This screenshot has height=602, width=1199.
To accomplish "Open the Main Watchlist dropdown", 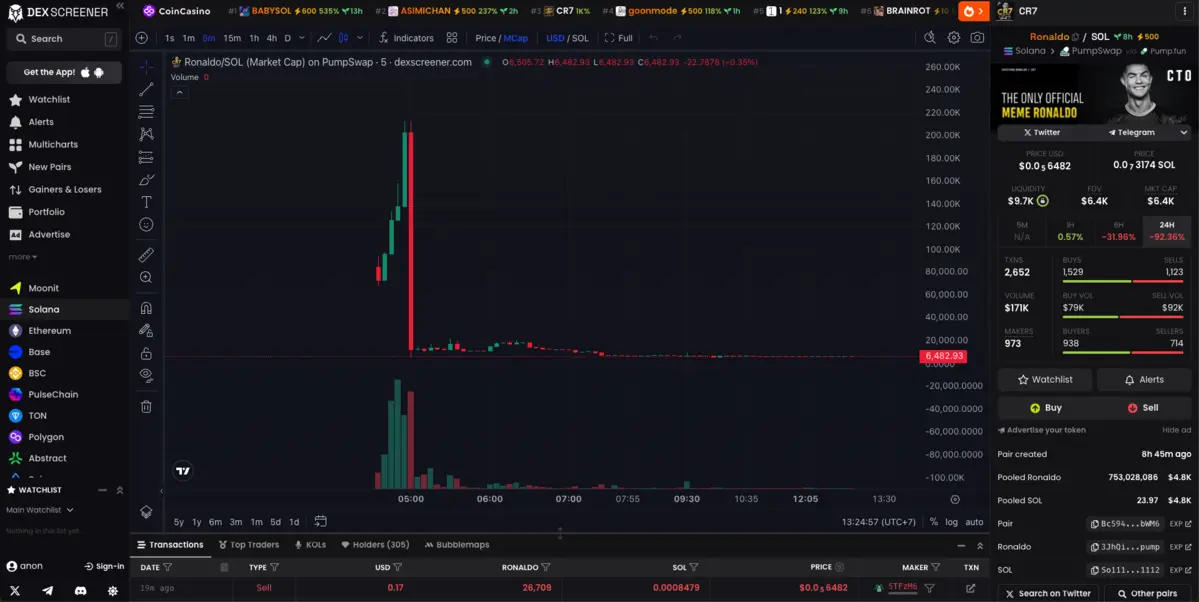I will coord(40,509).
